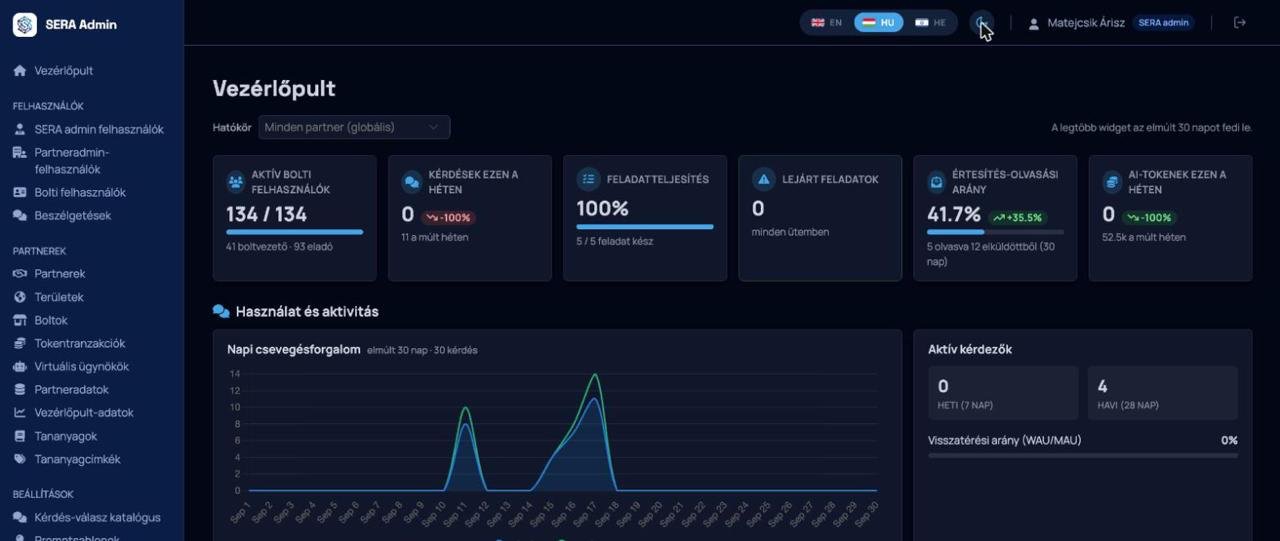Click the globe icon beside Területek
The height and width of the screenshot is (541, 1280).
pos(19,297)
